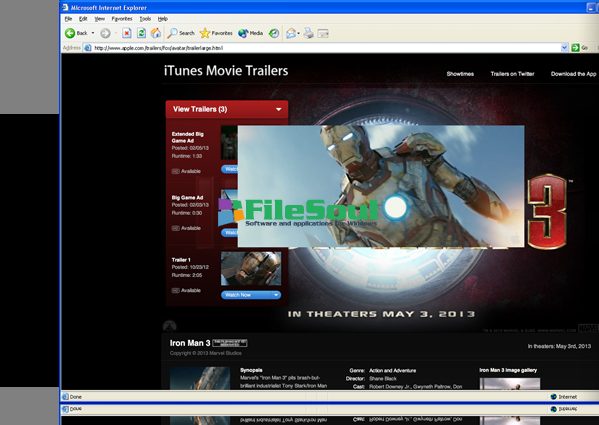Stop loading with the red X icon
The image size is (599, 425).
point(127,33)
